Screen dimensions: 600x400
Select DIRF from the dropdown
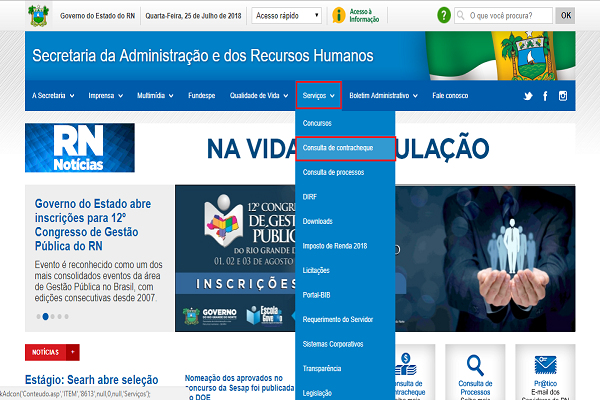(345, 197)
